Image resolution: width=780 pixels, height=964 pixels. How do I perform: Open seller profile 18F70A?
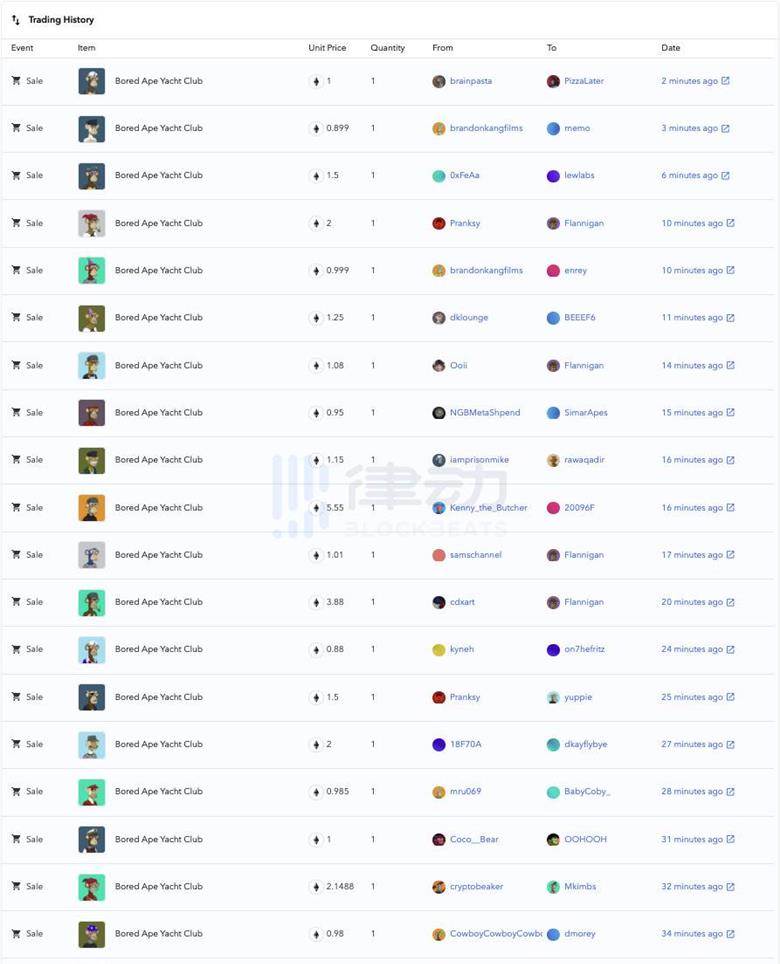click(x=465, y=744)
